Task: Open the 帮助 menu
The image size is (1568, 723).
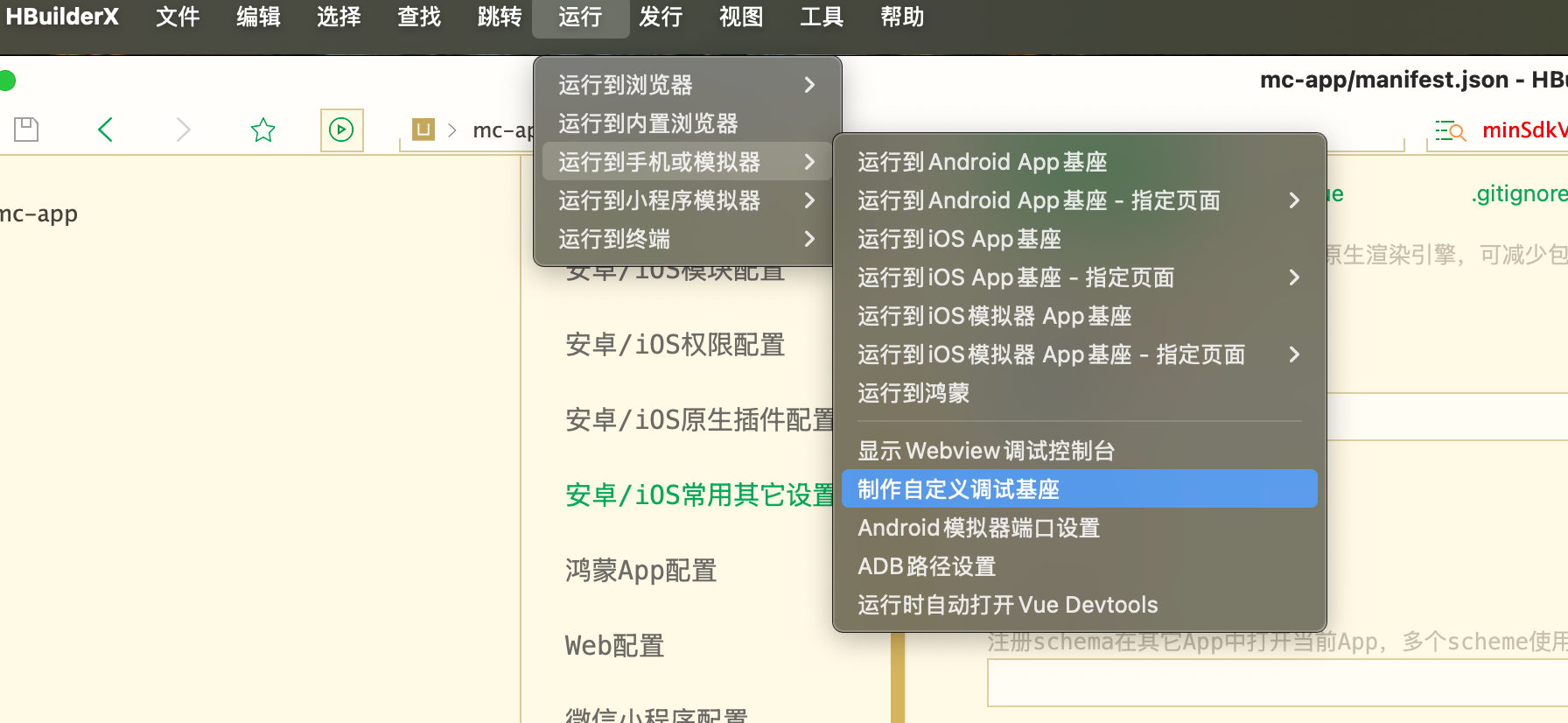Action: point(902,17)
